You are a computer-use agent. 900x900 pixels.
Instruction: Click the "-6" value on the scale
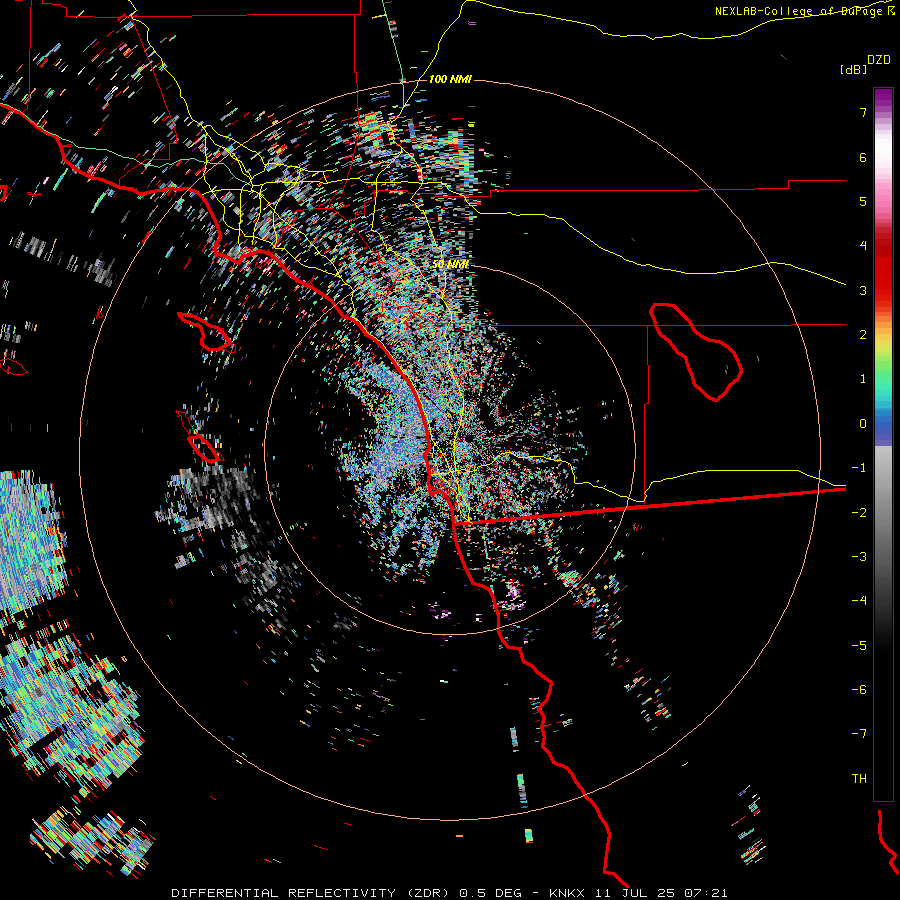coord(859,690)
